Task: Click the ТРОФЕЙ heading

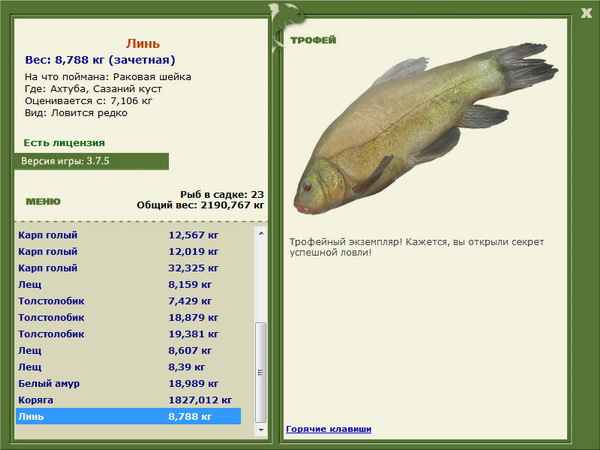Action: pos(313,40)
